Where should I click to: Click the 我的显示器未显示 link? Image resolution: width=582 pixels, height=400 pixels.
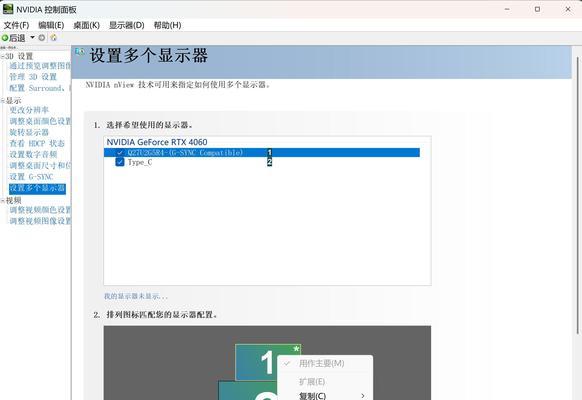[x=136, y=296]
